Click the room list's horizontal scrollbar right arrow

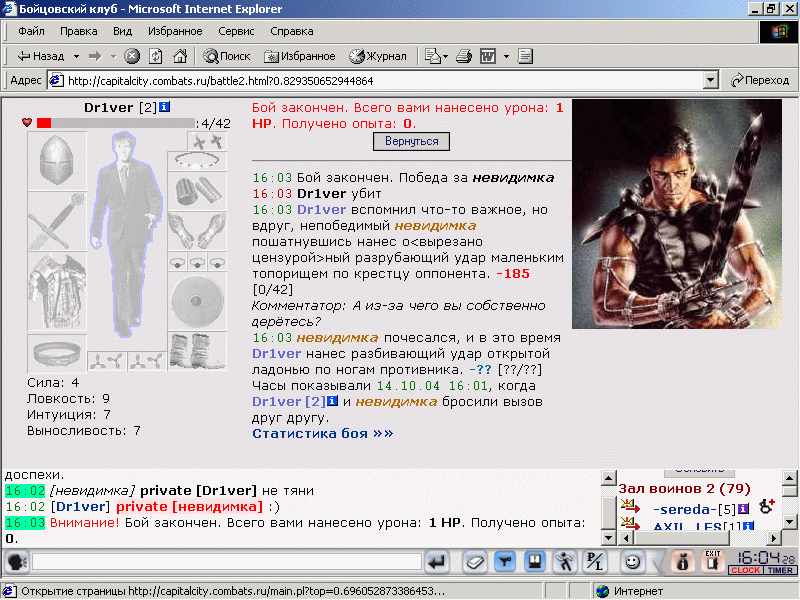[774, 538]
